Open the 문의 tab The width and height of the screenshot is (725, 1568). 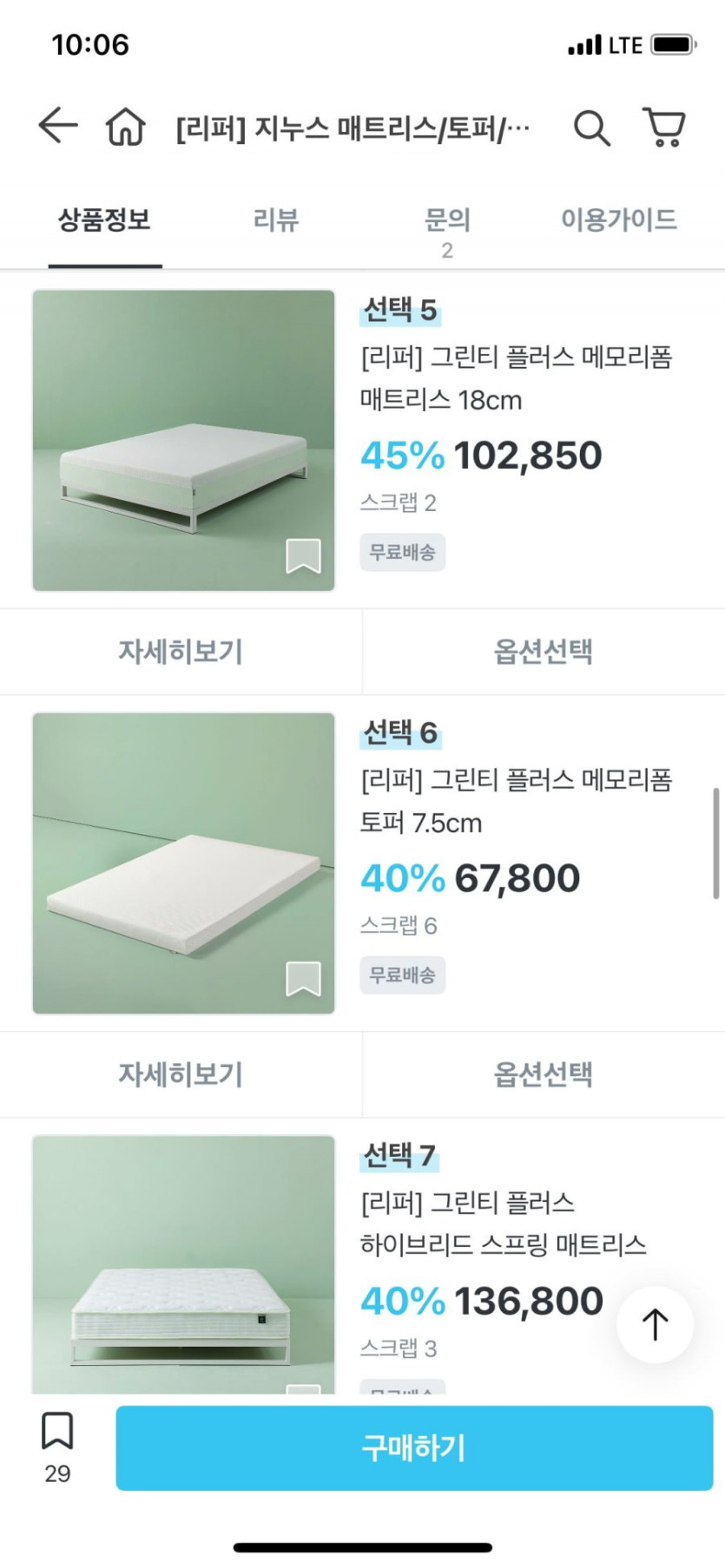click(x=447, y=227)
